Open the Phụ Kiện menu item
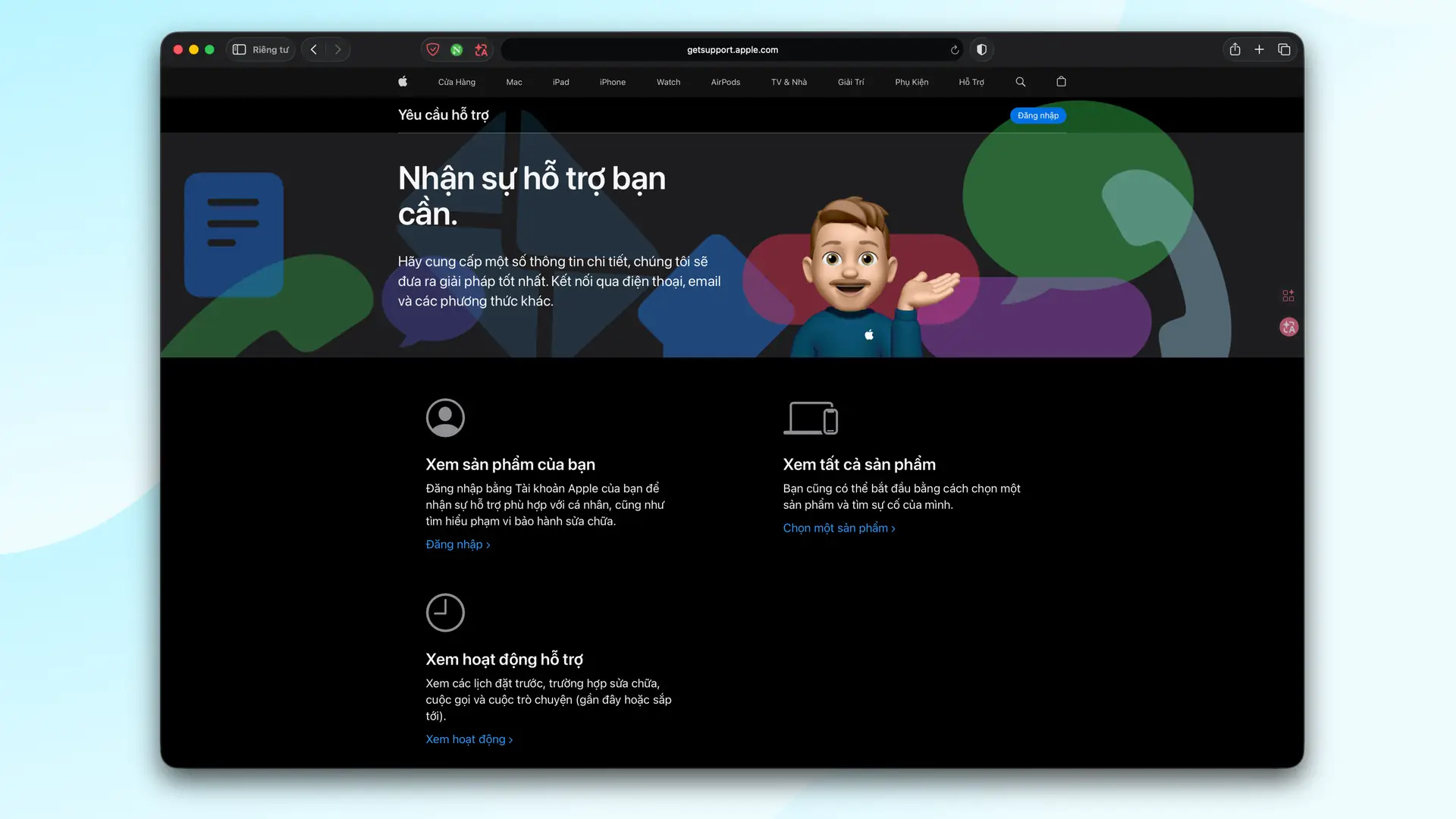Image resolution: width=1456 pixels, height=819 pixels. 912,82
